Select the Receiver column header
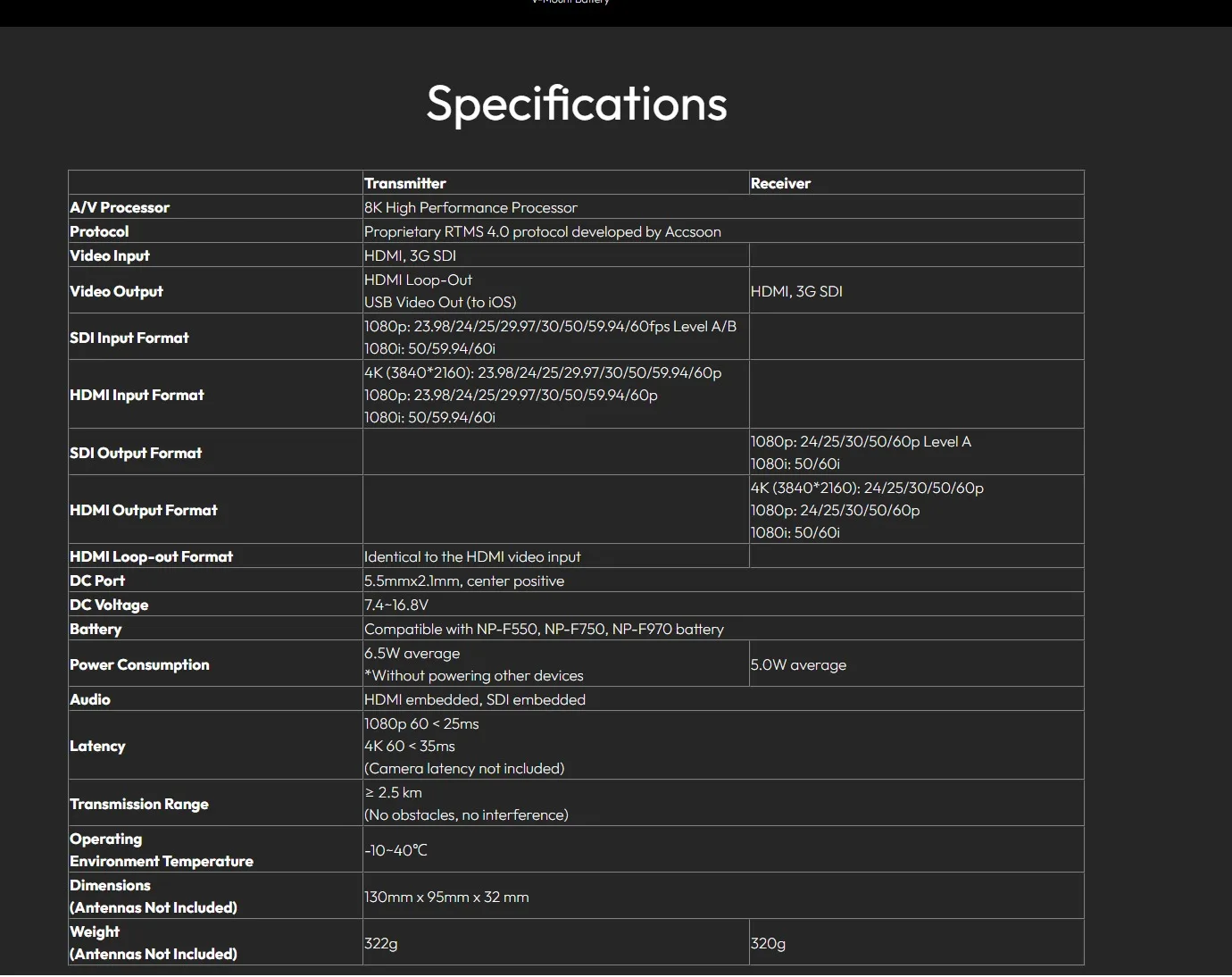Image resolution: width=1232 pixels, height=977 pixels. pyautogui.click(x=780, y=183)
